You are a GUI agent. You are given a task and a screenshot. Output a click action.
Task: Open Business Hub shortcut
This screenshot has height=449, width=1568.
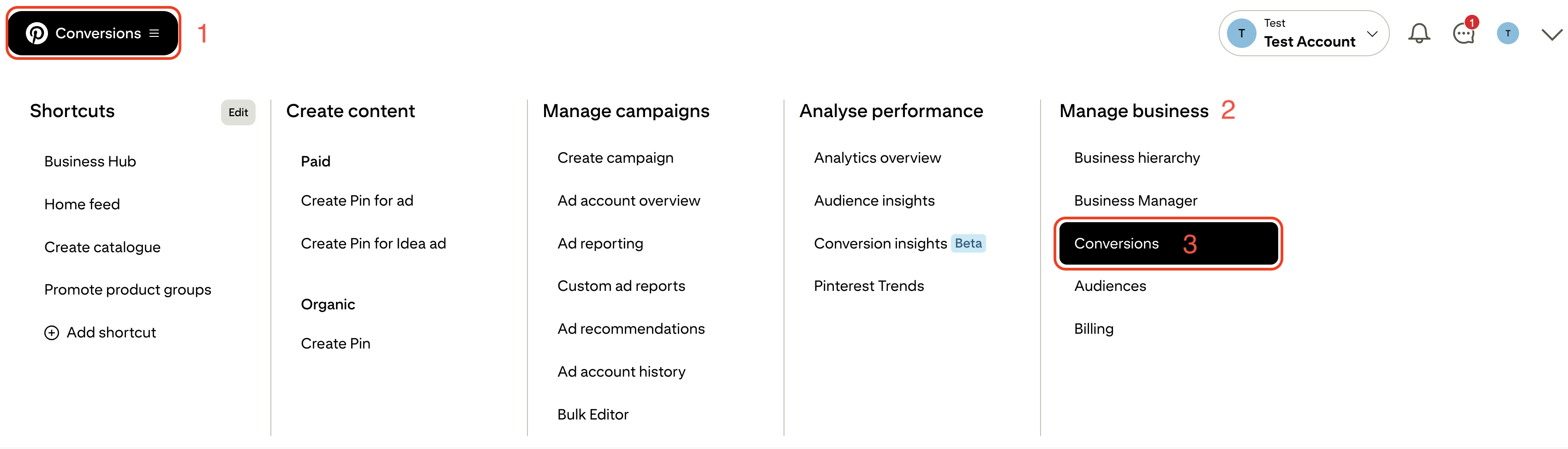pos(90,162)
